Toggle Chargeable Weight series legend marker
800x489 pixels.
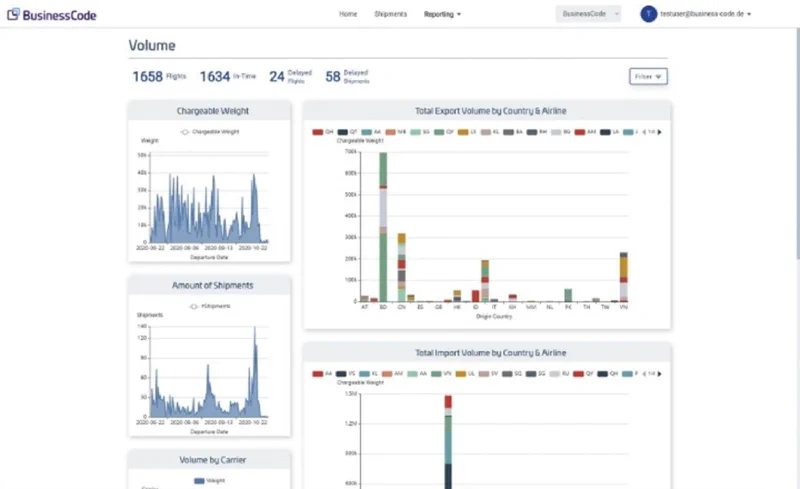point(184,132)
